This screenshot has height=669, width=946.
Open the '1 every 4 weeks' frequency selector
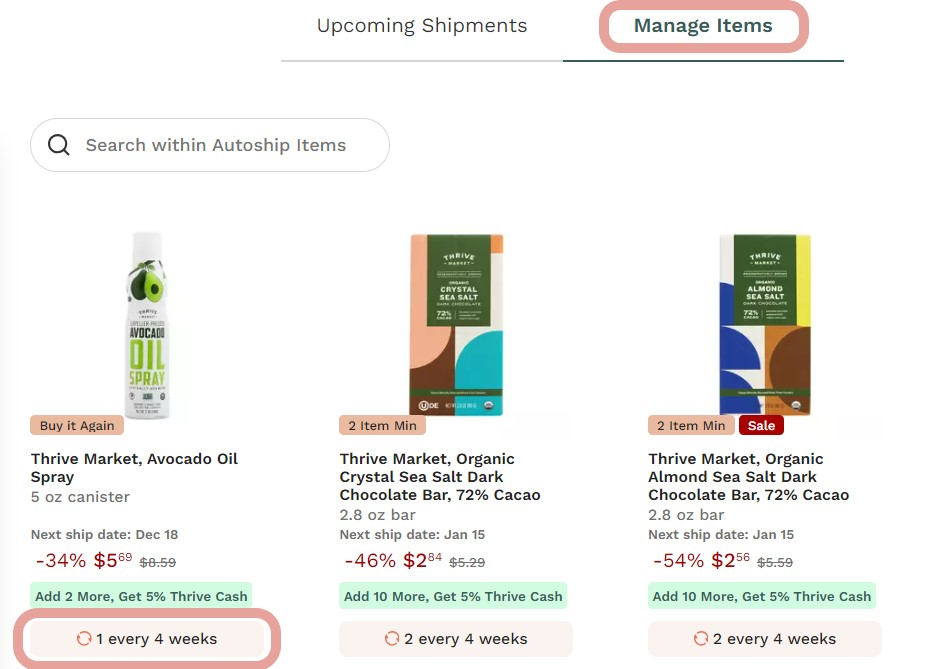click(x=148, y=639)
